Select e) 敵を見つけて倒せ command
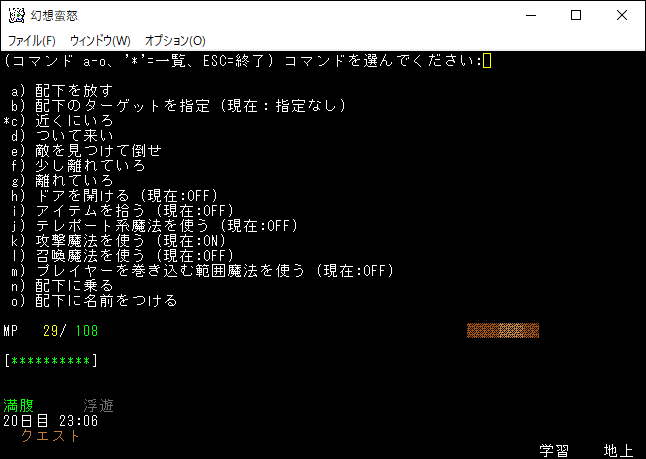This screenshot has width=646, height=459. (x=98, y=150)
